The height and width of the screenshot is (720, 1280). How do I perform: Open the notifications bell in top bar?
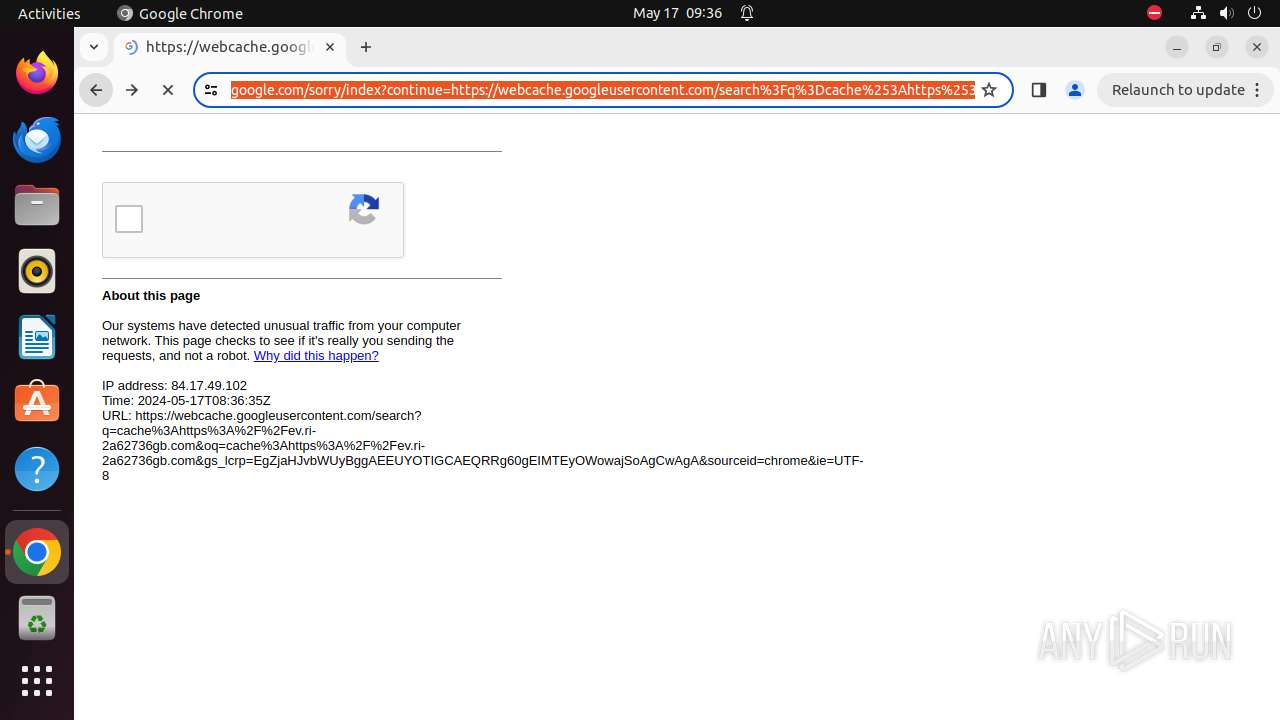pos(747,13)
